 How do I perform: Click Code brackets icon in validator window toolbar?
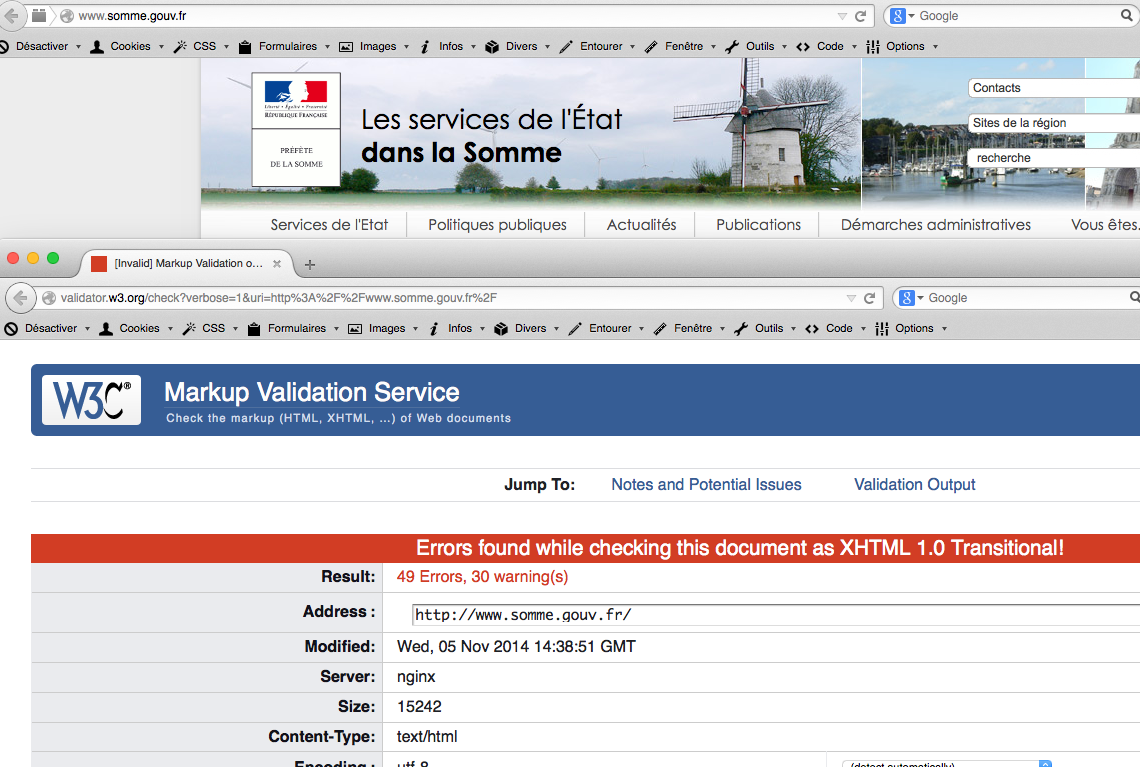812,329
